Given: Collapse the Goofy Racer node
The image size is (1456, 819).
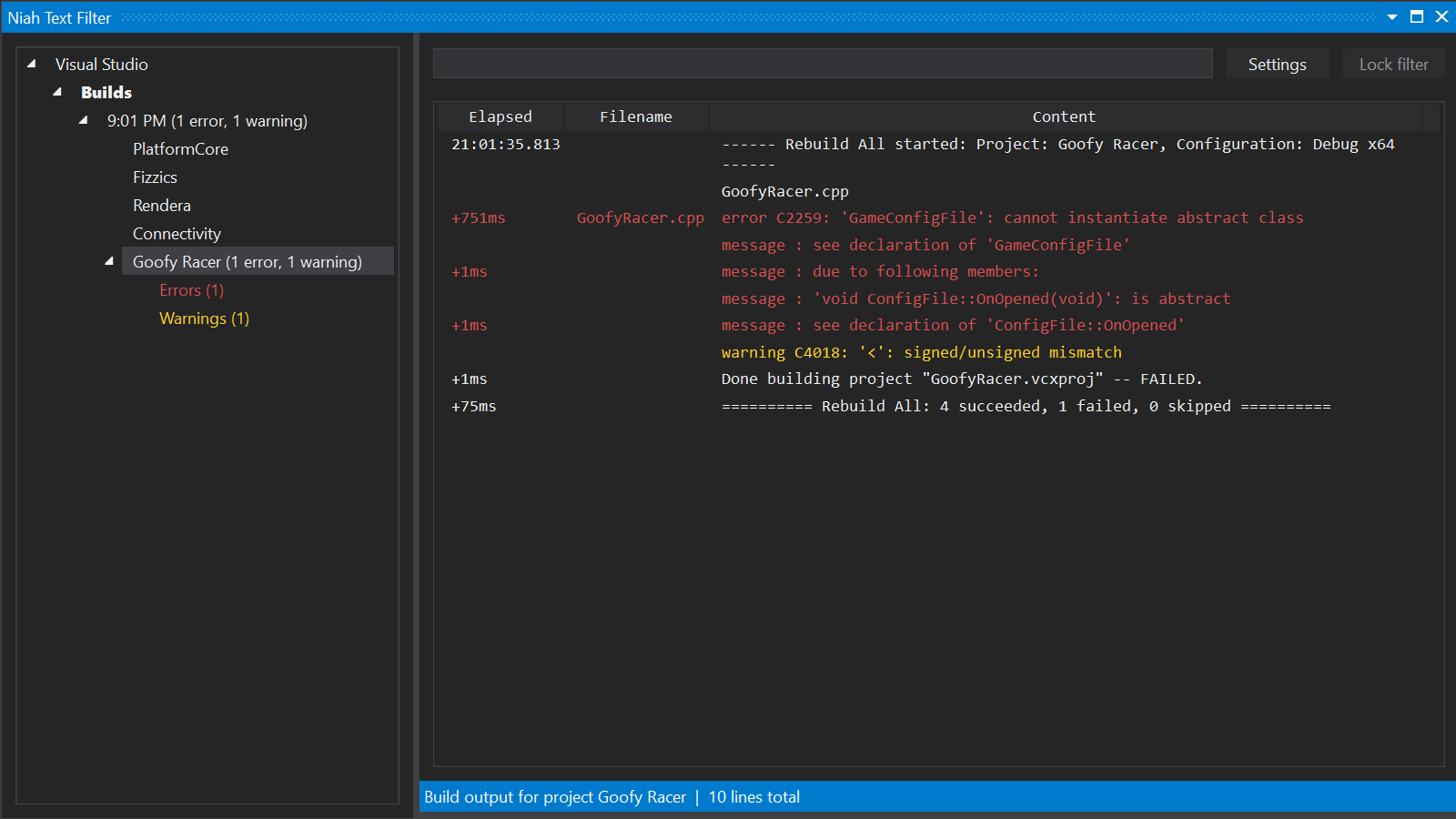Looking at the screenshot, I should click(x=108, y=261).
